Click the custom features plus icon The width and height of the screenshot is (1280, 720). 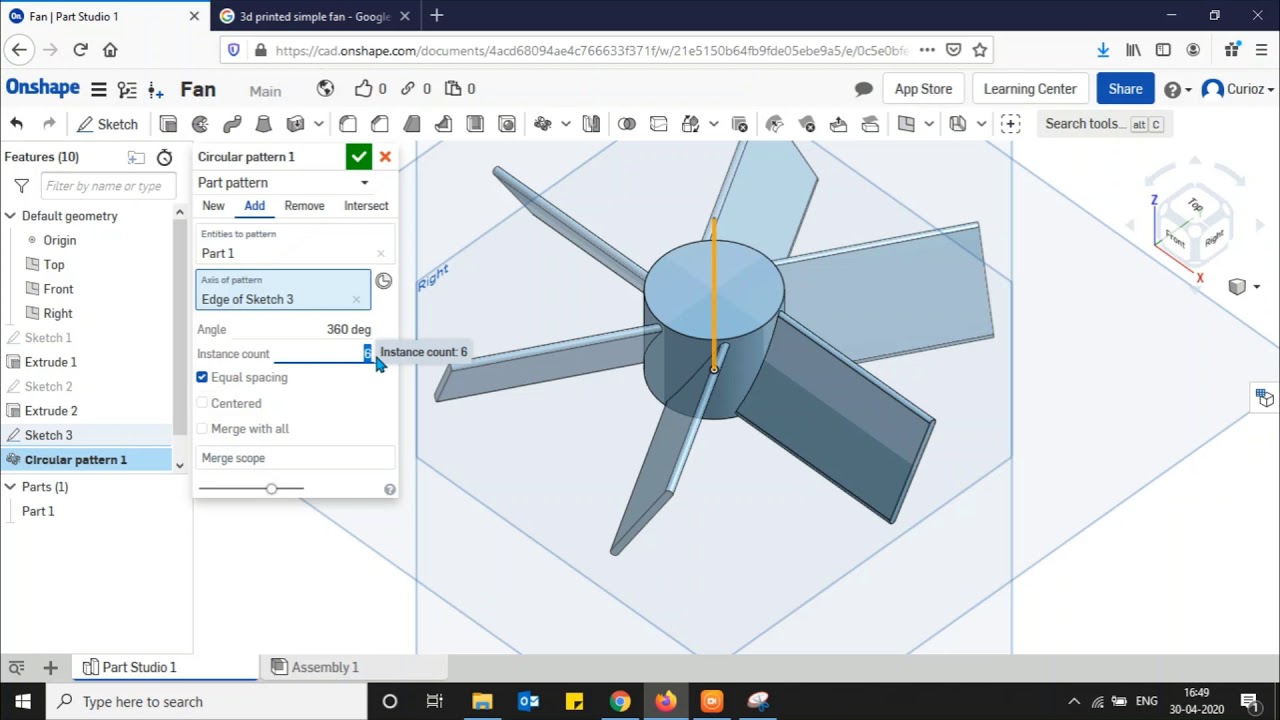[1010, 124]
